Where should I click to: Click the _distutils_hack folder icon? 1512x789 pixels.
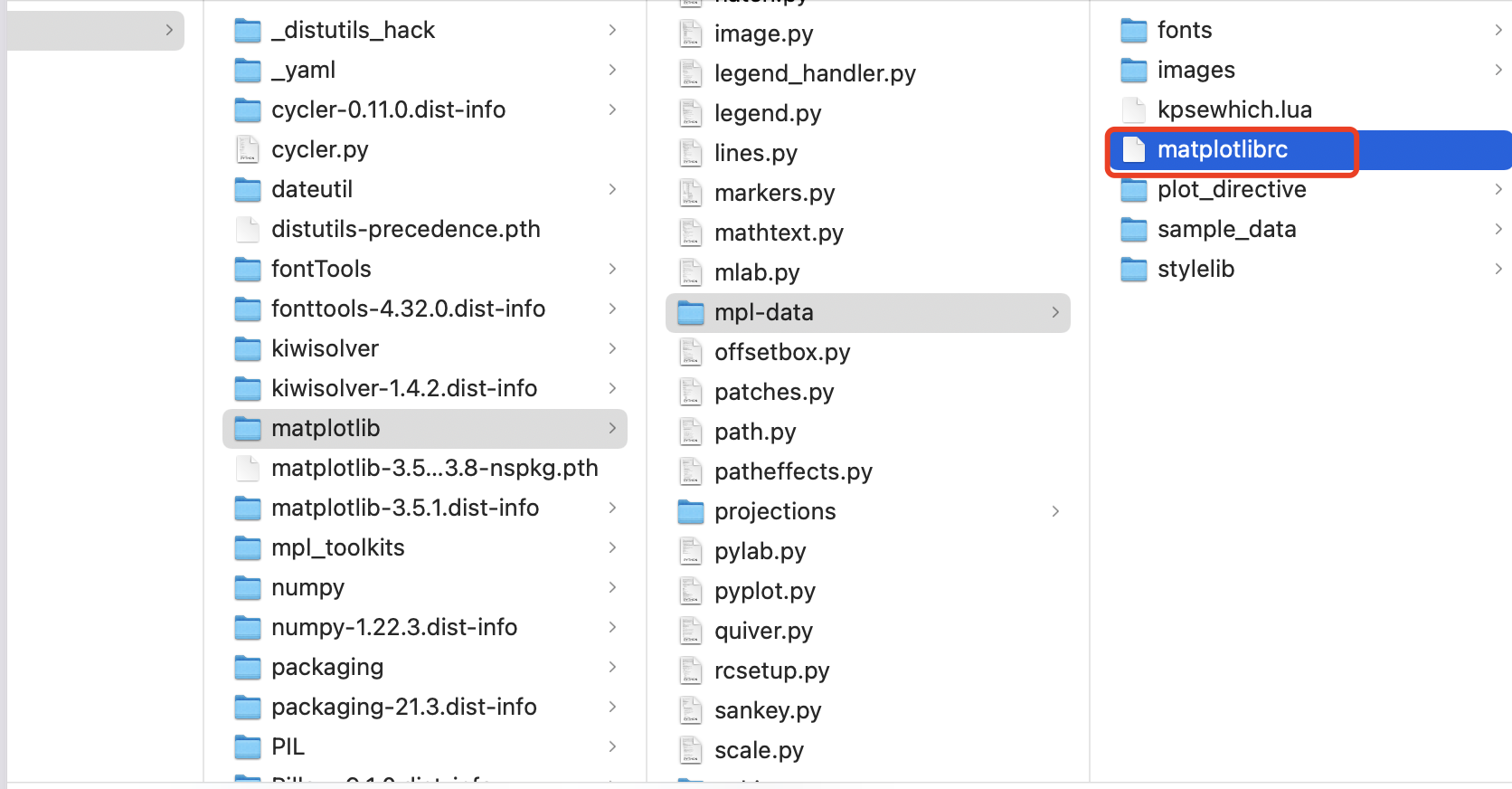coord(248,31)
